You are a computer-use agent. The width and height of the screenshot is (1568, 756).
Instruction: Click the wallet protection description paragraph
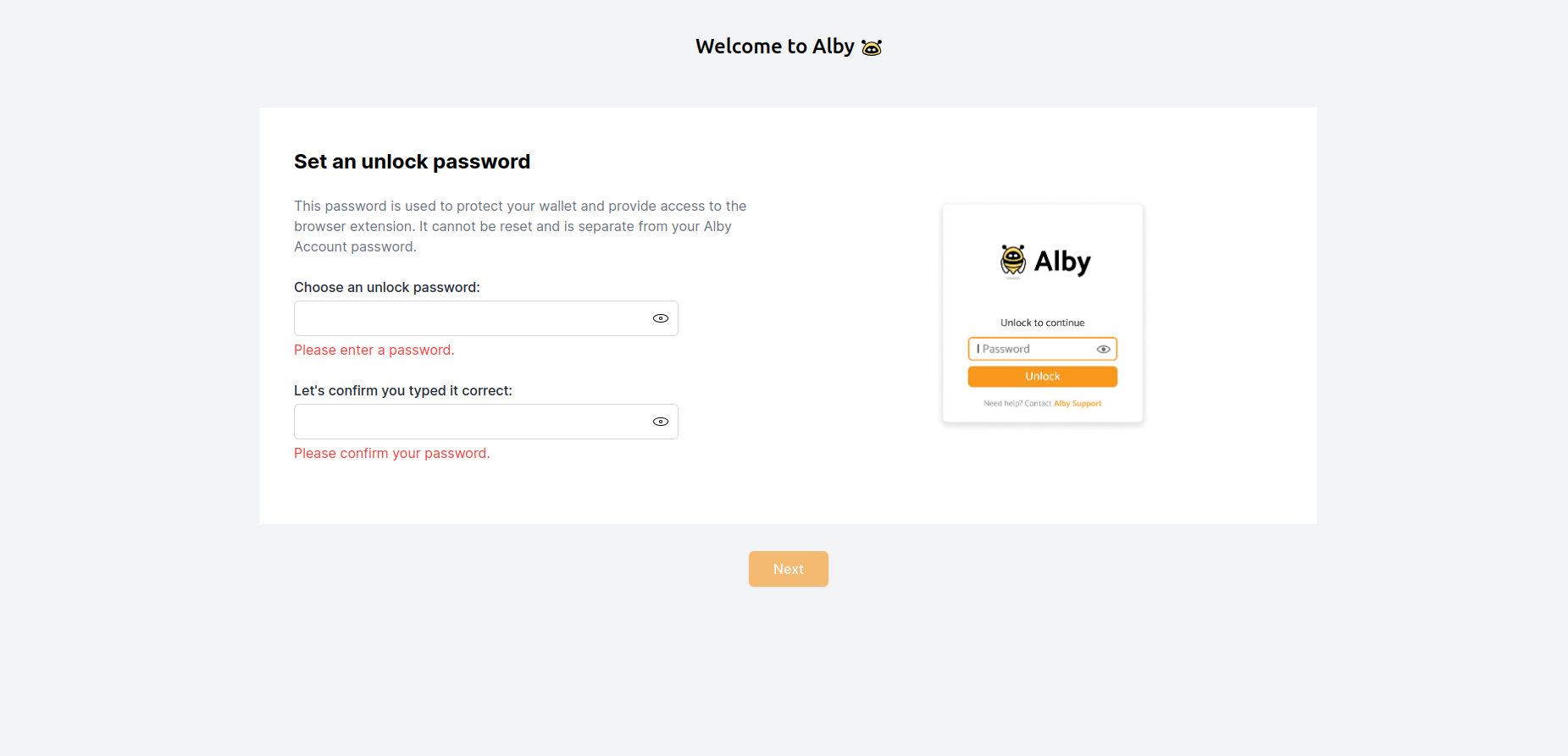pyautogui.click(x=519, y=226)
